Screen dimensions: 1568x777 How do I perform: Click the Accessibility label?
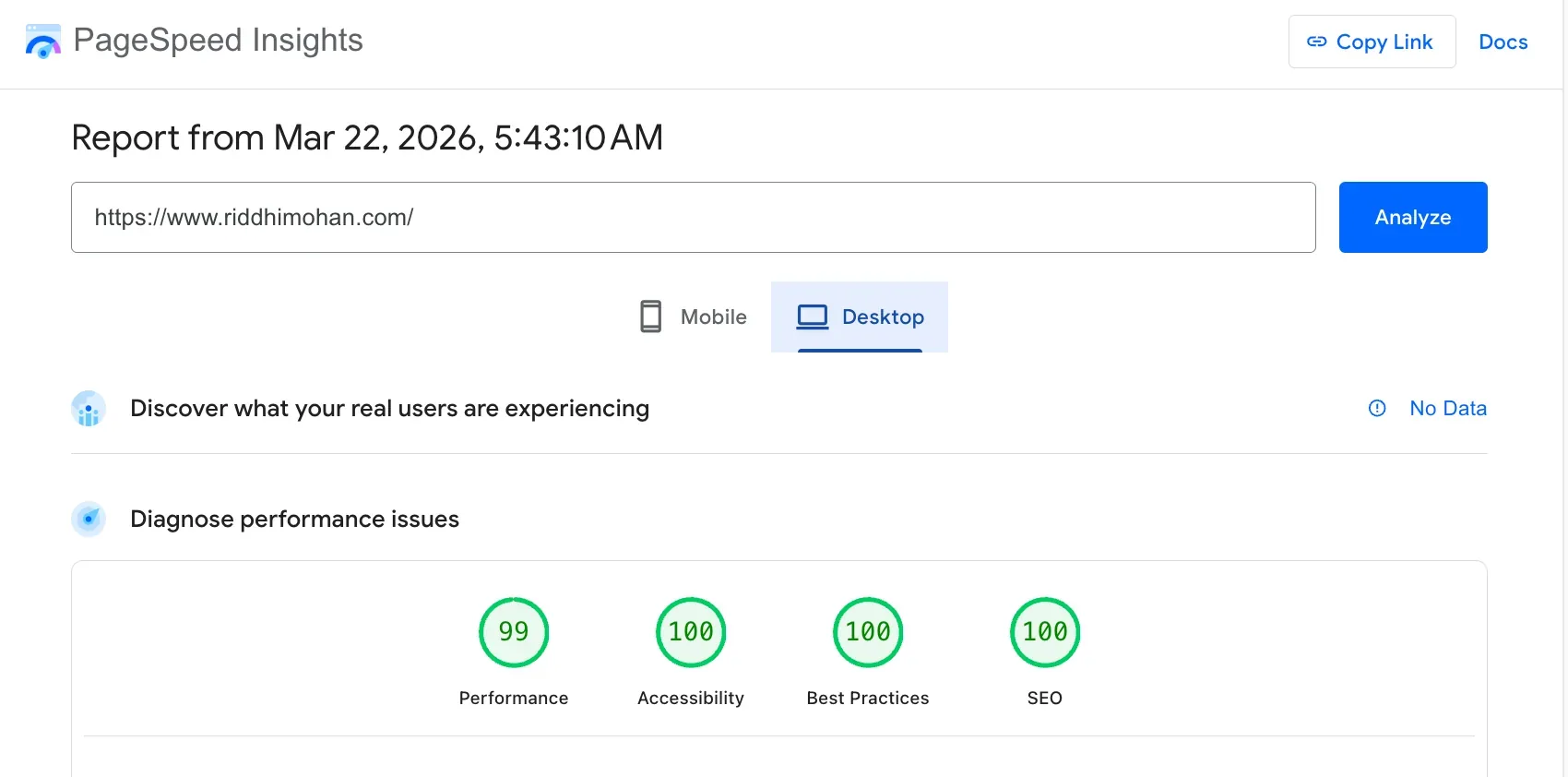tap(691, 699)
